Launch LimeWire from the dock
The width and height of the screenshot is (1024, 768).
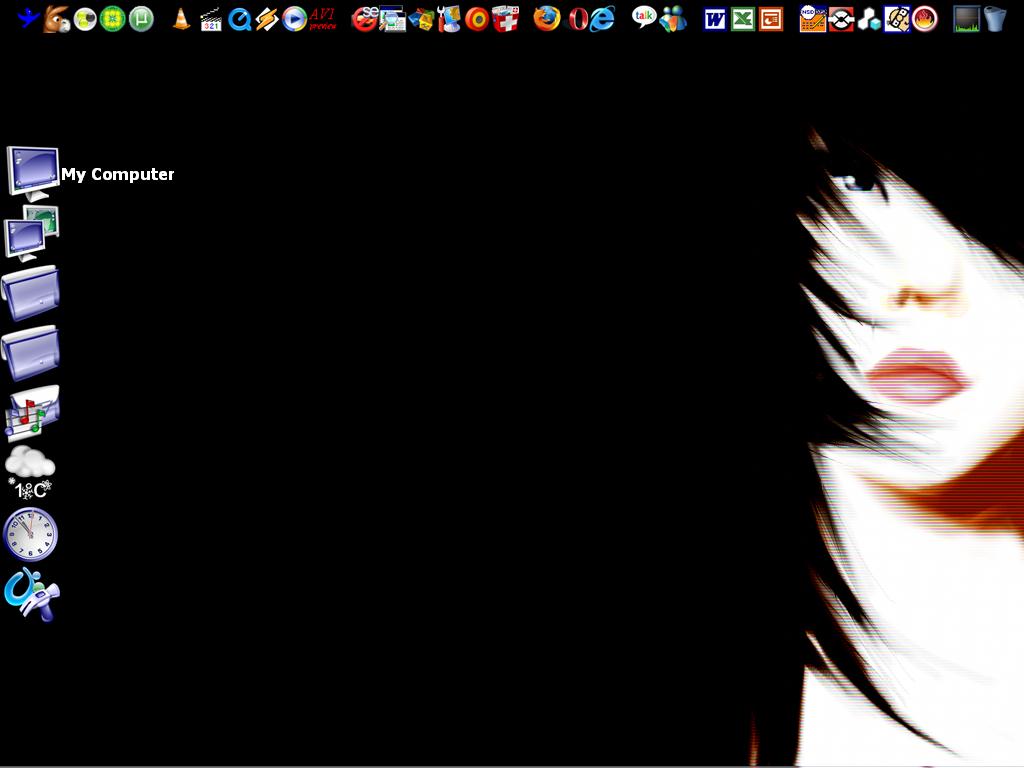pos(113,19)
